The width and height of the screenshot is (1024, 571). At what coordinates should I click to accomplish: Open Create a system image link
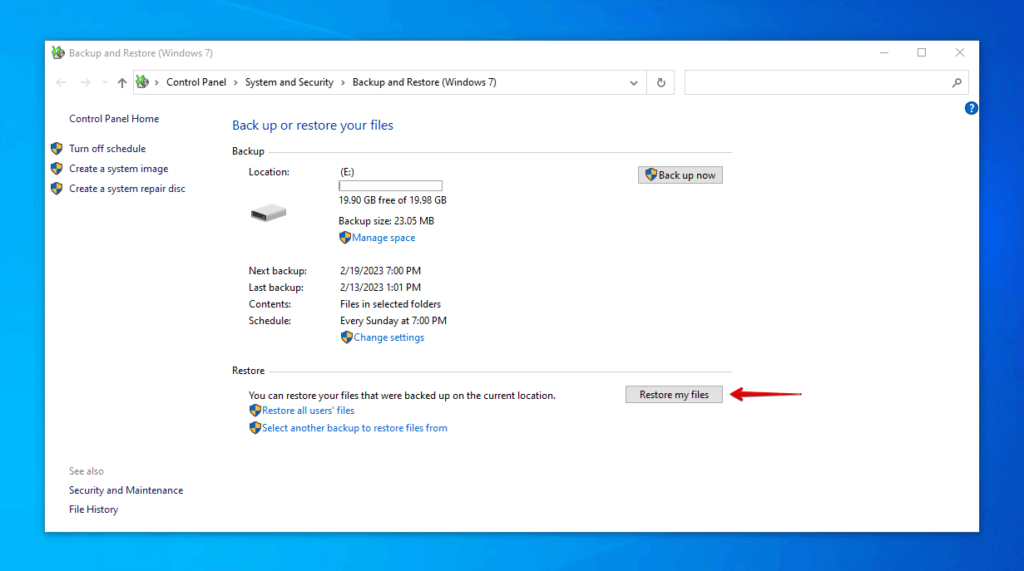tap(118, 169)
